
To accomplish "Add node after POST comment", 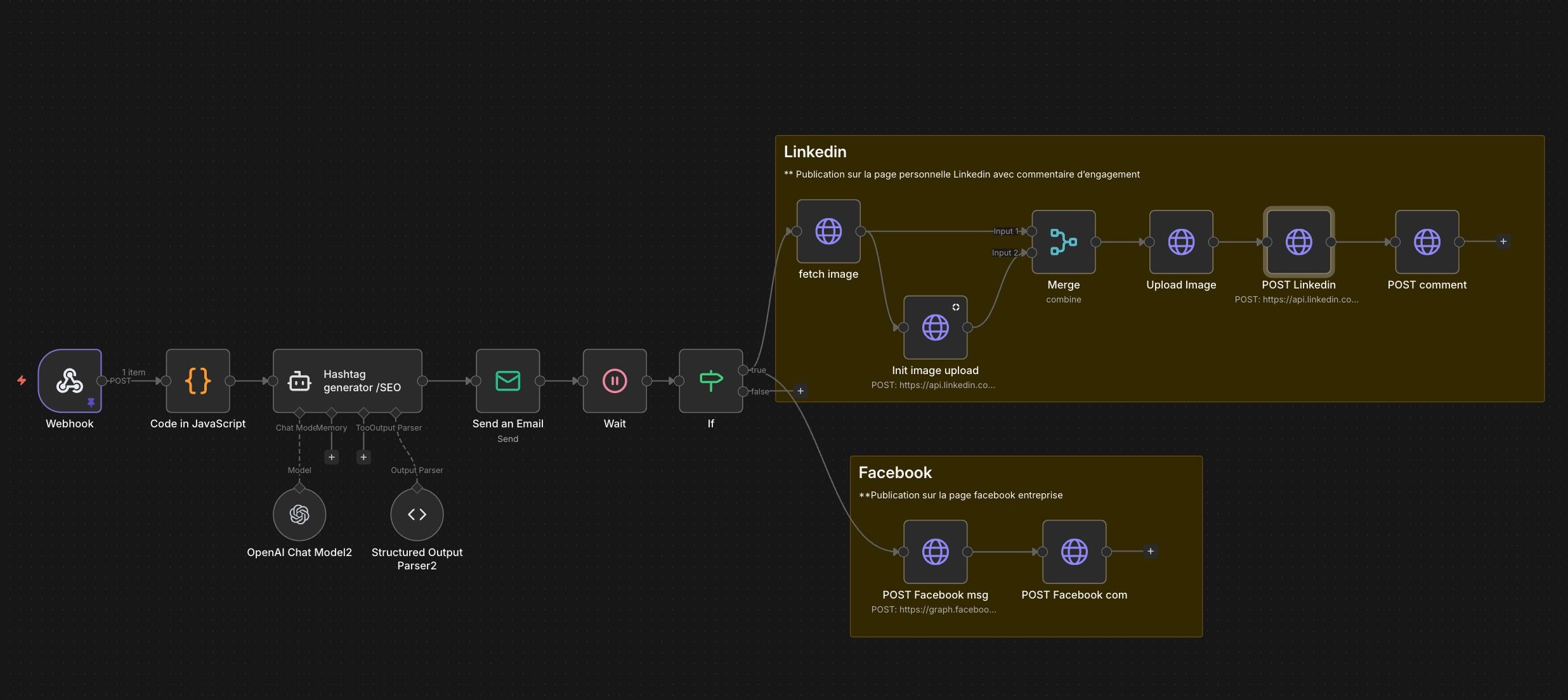I will 1503,242.
